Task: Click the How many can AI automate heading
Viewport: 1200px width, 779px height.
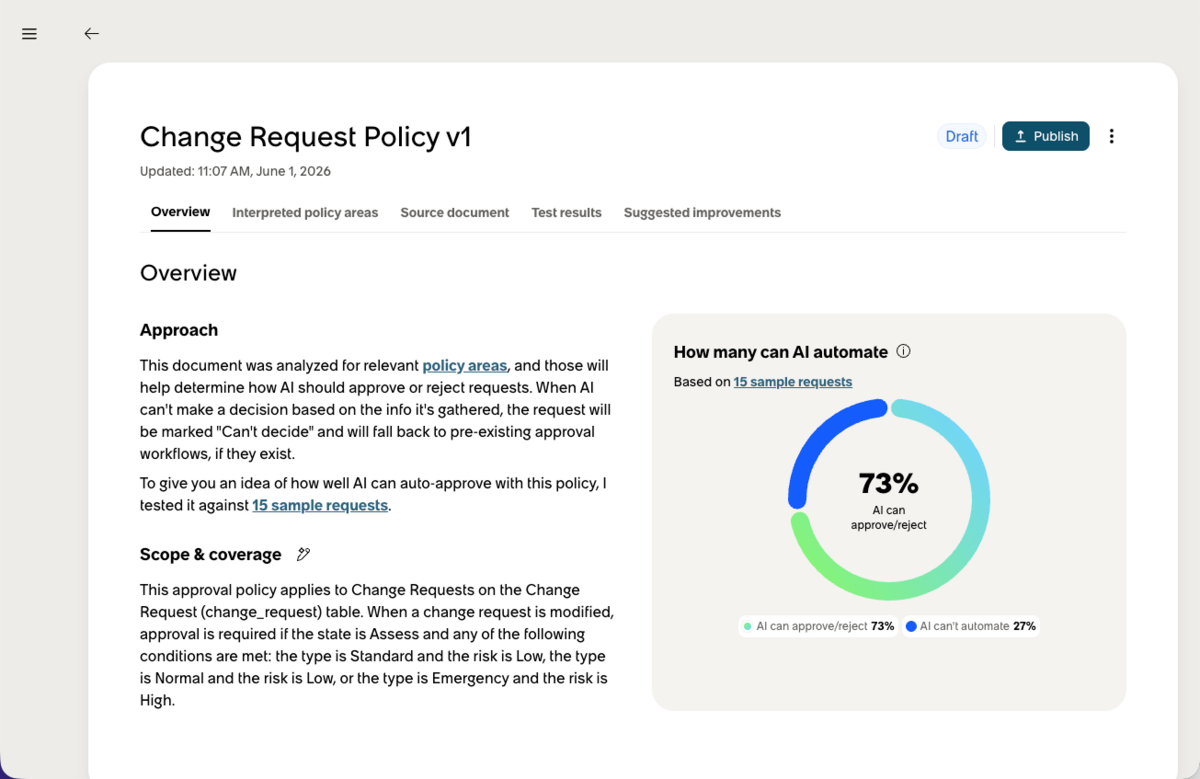Action: (781, 351)
